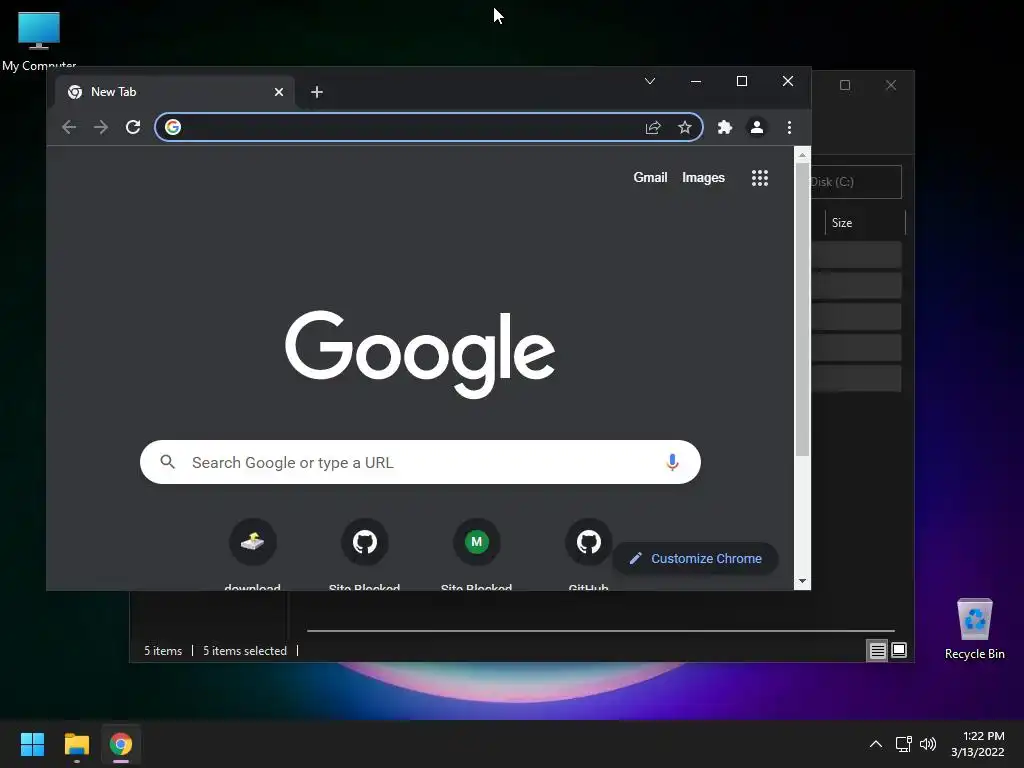Show hidden tray icons chevron
The height and width of the screenshot is (768, 1024).
876,744
